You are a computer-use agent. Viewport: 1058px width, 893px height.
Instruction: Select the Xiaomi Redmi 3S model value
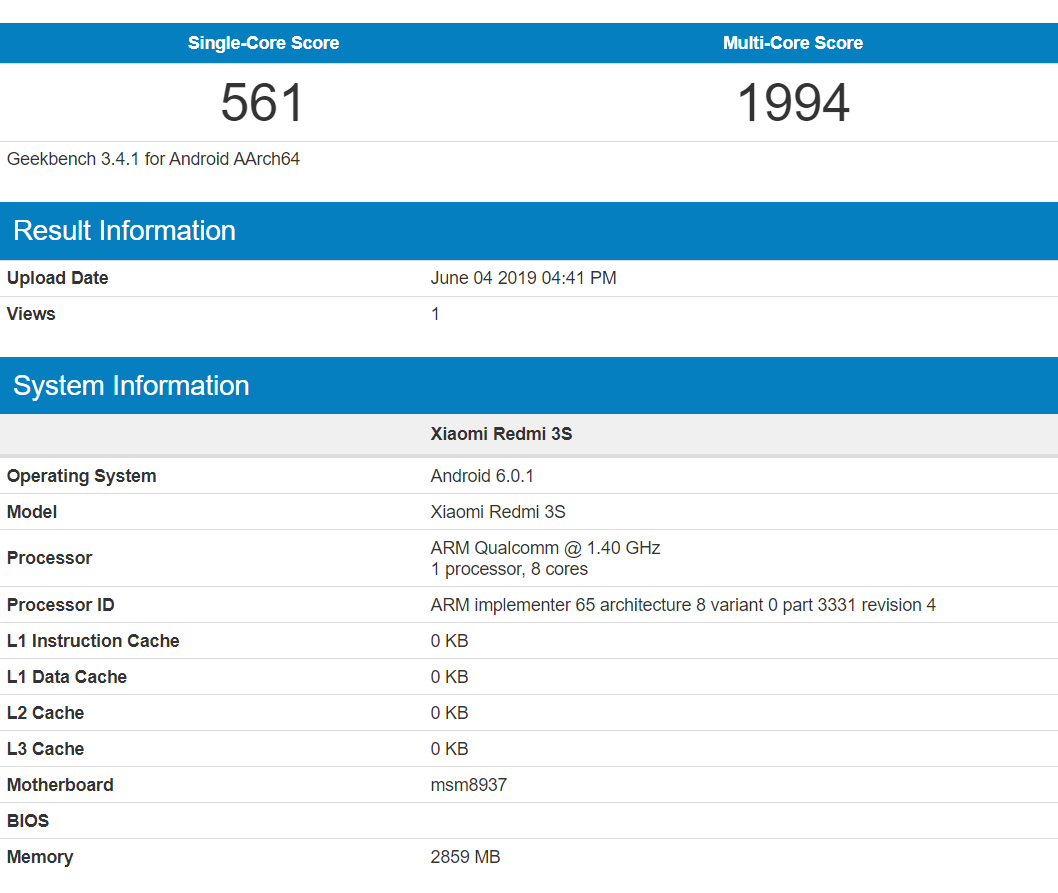pos(498,512)
